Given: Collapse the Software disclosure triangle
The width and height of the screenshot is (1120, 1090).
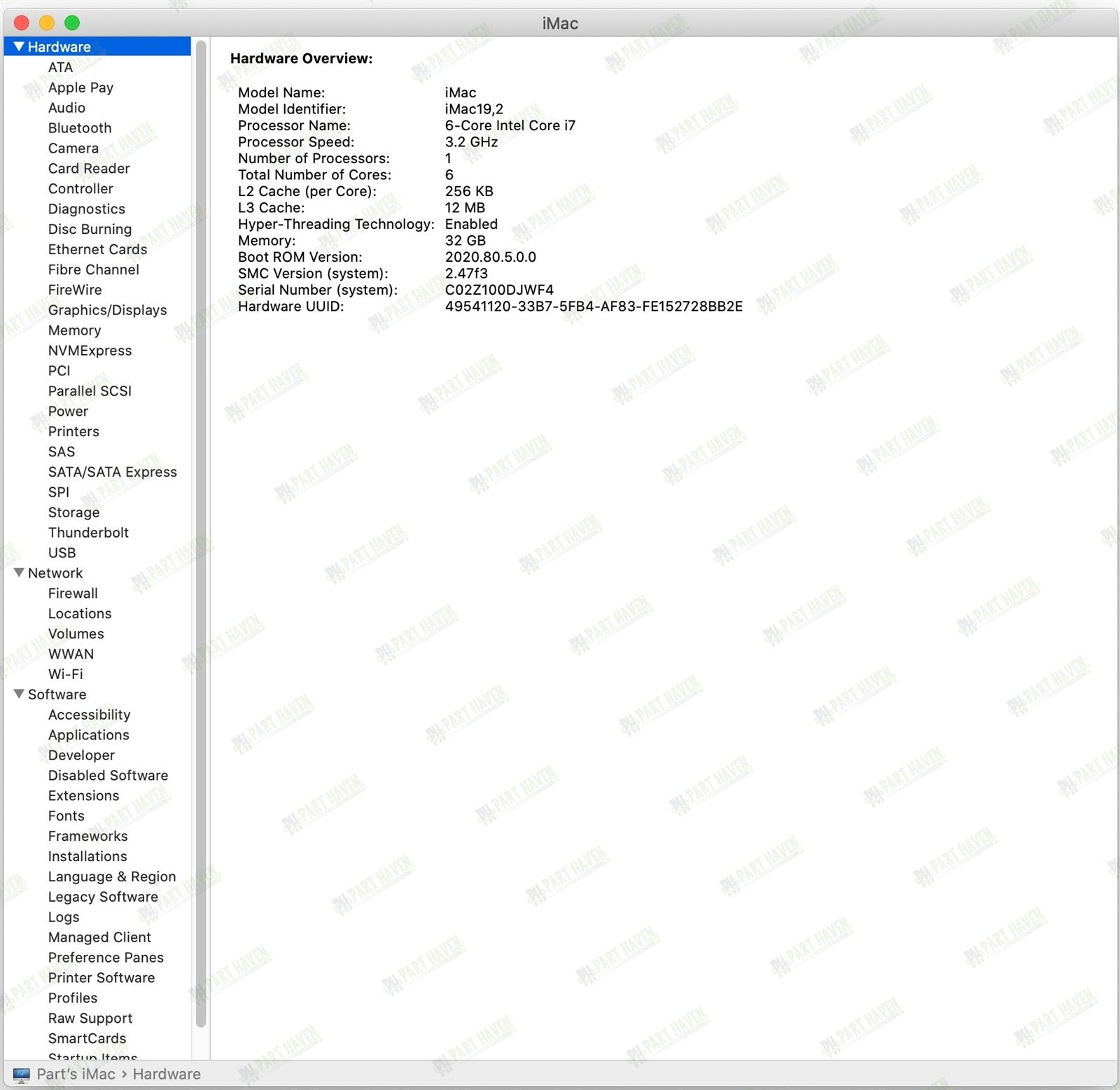Looking at the screenshot, I should (x=19, y=694).
